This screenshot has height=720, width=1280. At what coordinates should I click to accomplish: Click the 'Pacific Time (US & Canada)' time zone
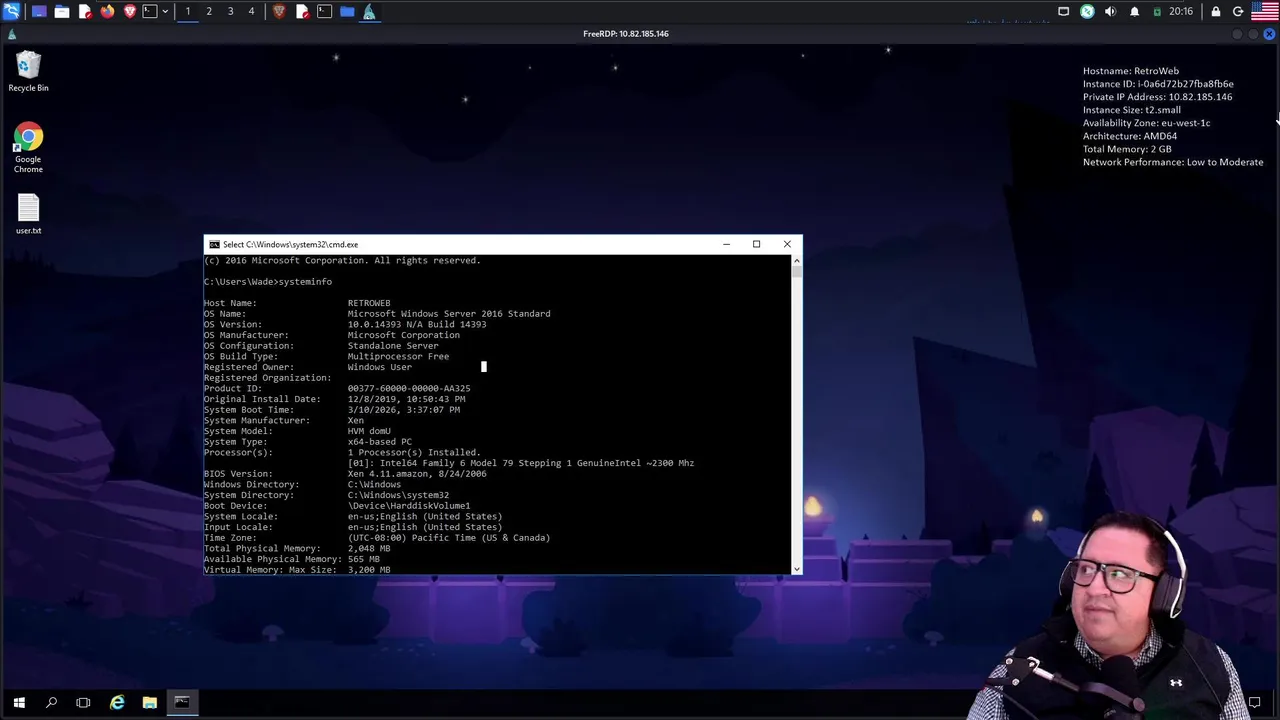point(478,538)
